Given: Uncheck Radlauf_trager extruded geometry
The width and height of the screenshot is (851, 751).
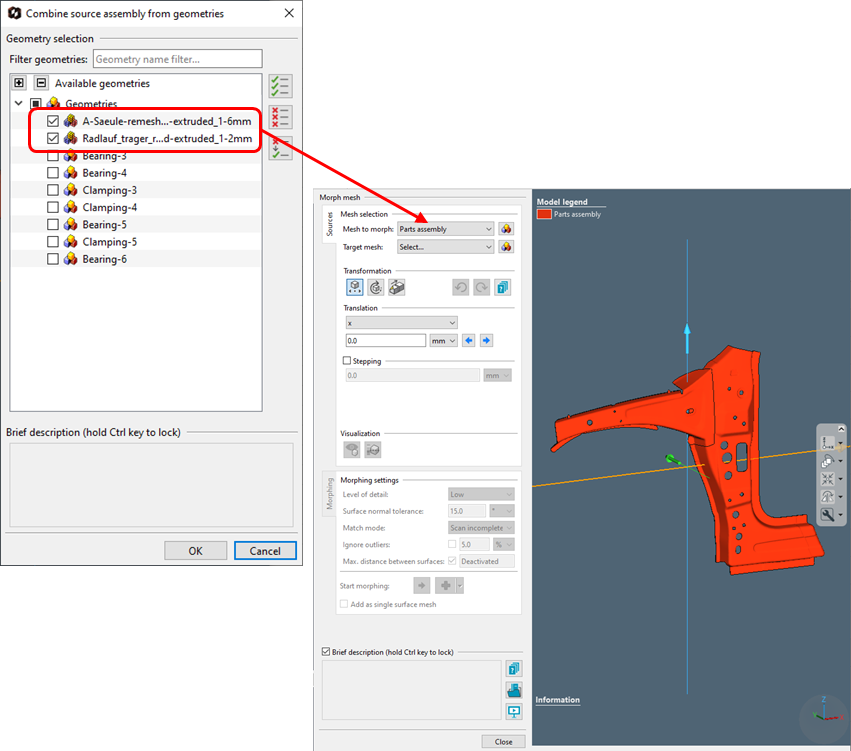Looking at the screenshot, I should coord(53,138).
